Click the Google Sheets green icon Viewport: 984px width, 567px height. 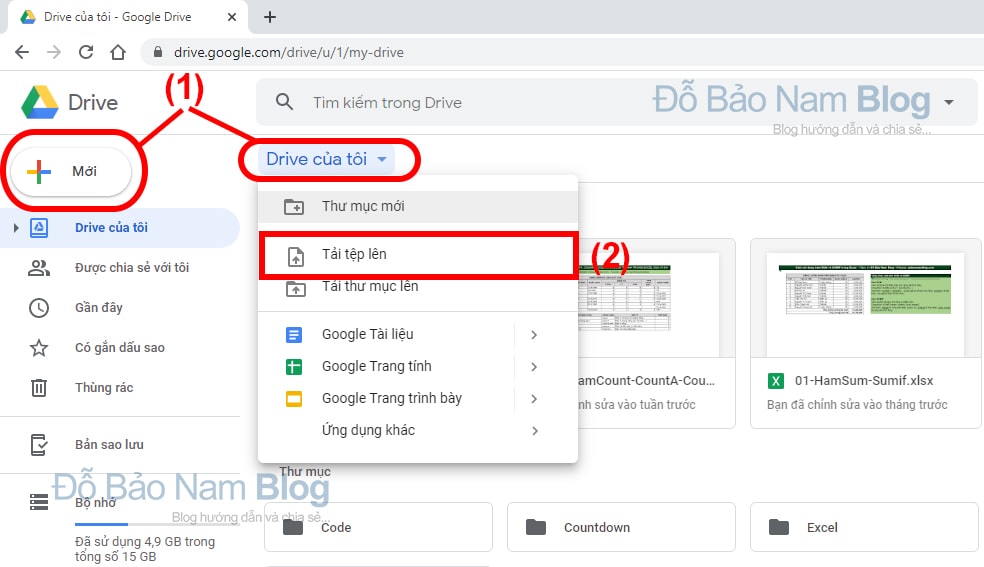(294, 367)
